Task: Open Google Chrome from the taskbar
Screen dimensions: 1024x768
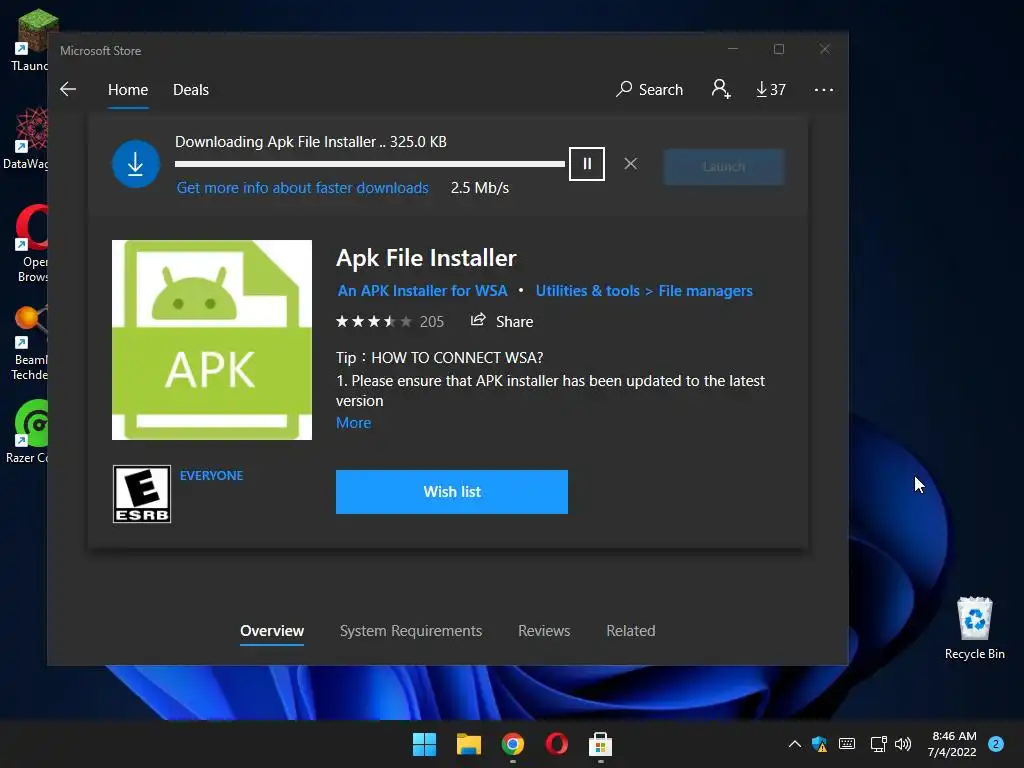Action: (x=513, y=744)
